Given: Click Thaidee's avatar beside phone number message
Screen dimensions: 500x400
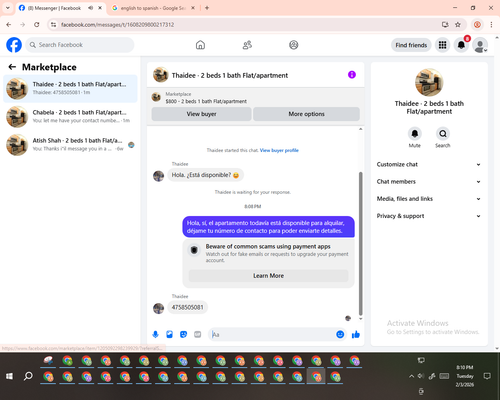Looking at the screenshot, I should pyautogui.click(x=158, y=308).
